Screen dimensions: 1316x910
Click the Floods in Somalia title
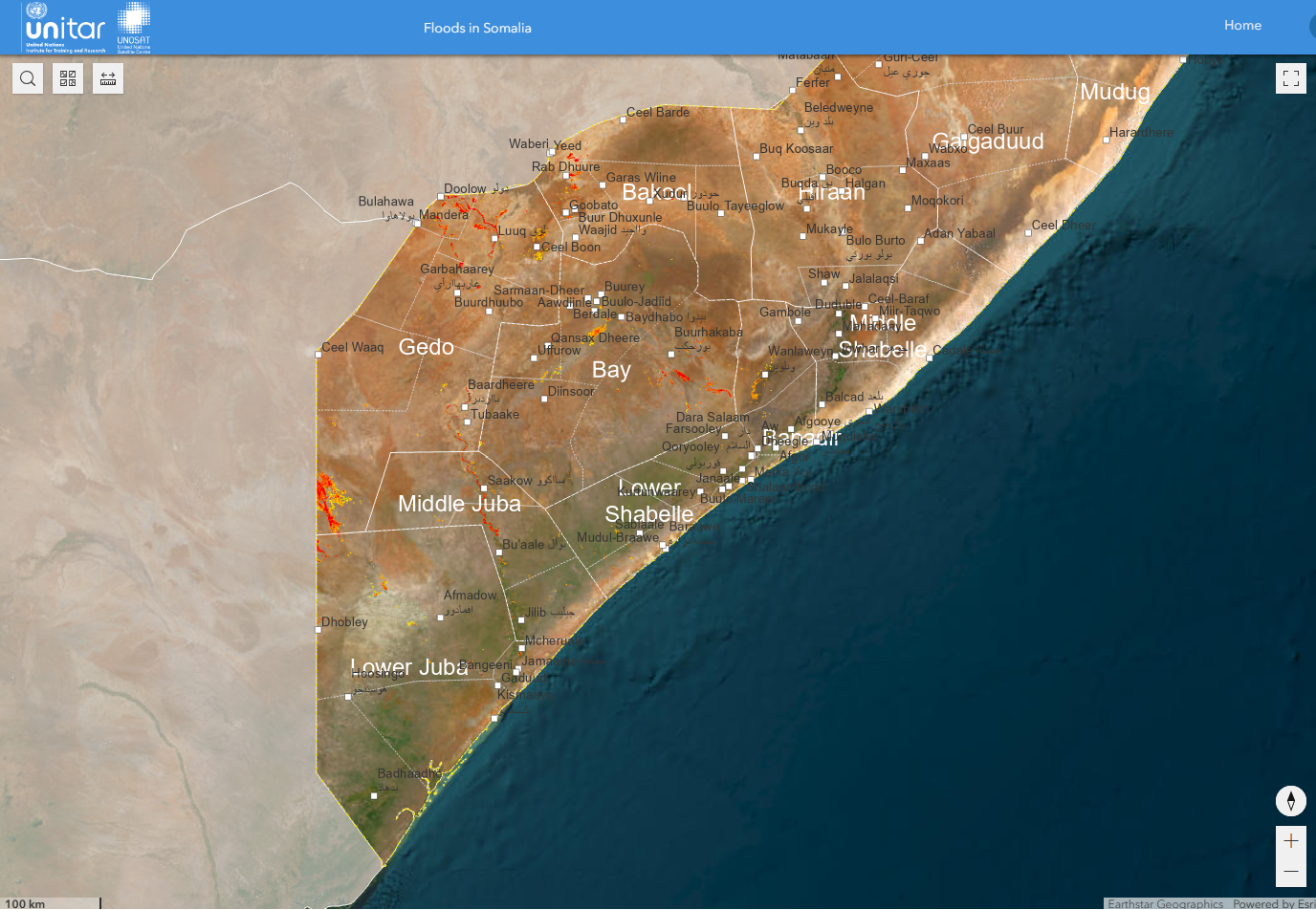click(x=477, y=28)
